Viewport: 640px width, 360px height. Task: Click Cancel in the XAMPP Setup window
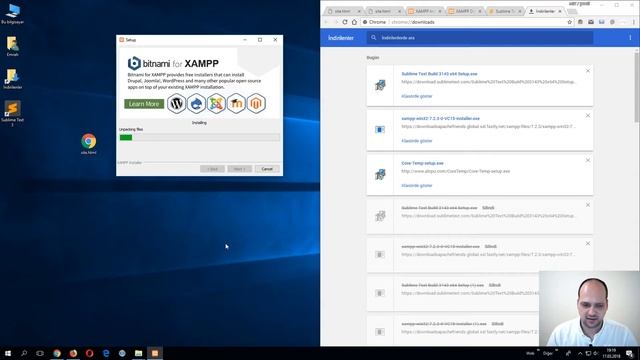267,169
